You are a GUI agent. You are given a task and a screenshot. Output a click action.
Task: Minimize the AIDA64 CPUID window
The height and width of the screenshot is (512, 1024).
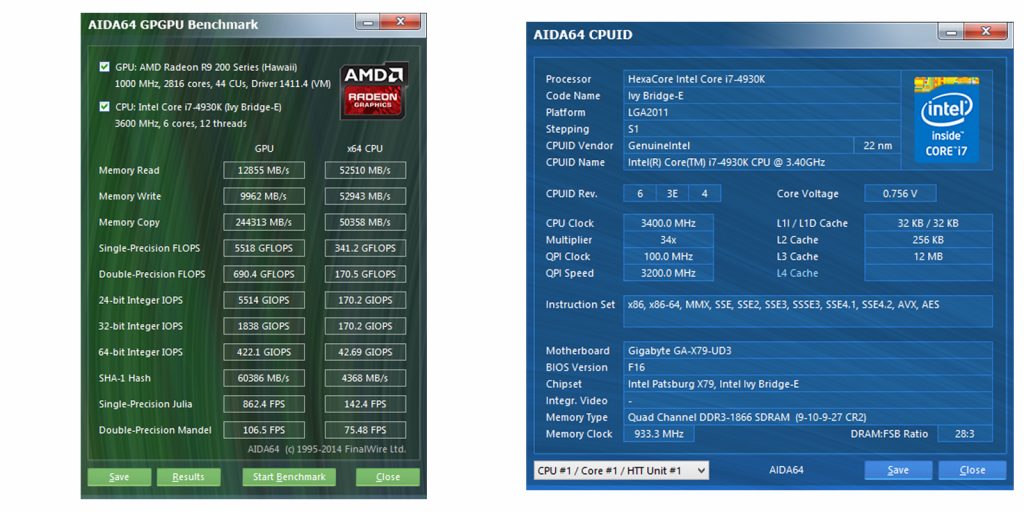(950, 32)
